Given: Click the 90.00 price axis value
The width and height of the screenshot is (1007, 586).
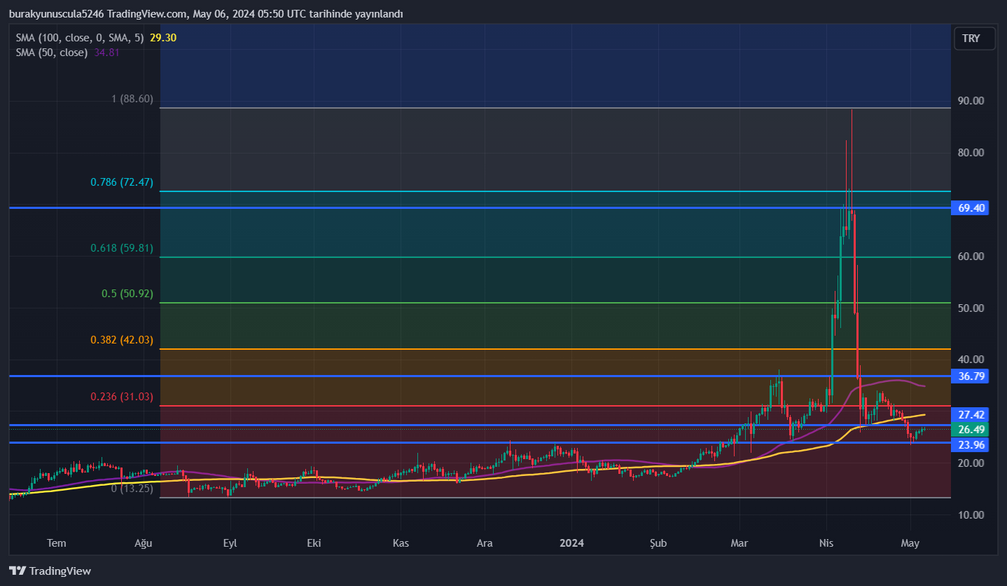Looking at the screenshot, I should point(970,101).
